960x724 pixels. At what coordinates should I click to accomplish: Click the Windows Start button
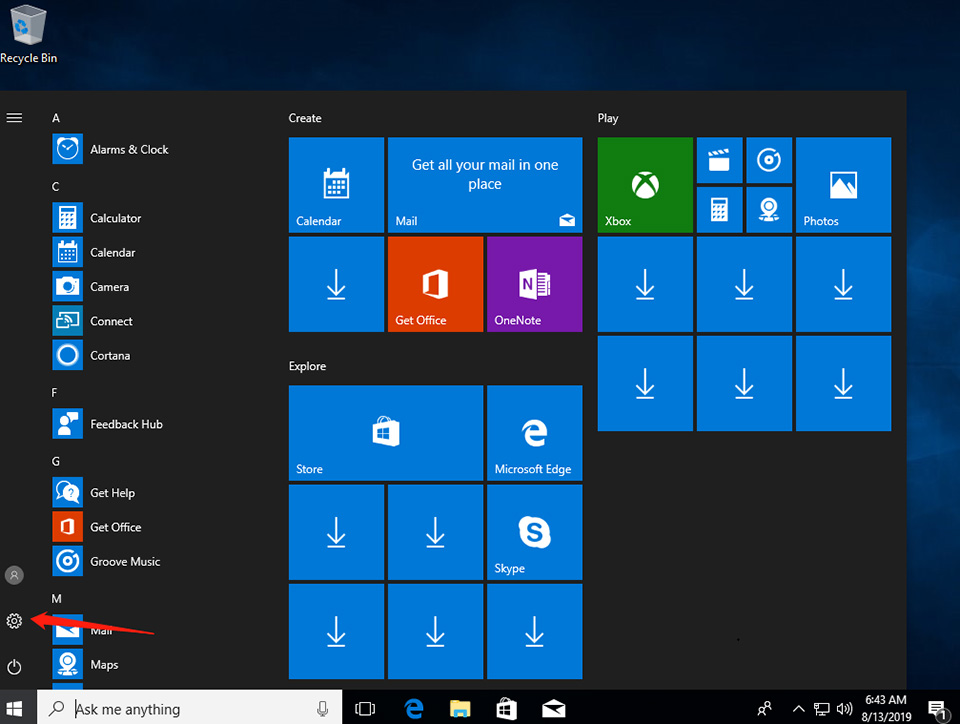coord(14,708)
